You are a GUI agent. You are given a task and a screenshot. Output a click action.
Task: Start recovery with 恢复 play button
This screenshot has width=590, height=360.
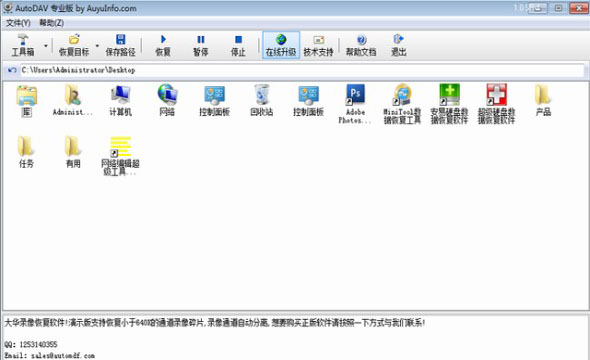click(x=163, y=45)
